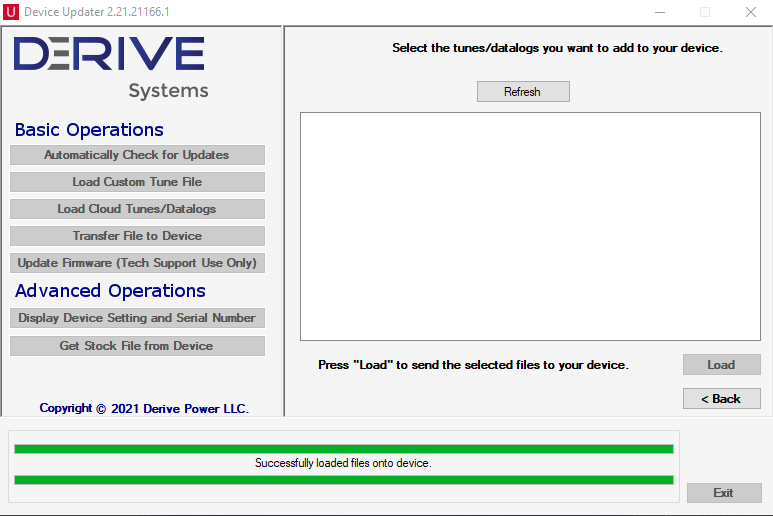Image resolution: width=773 pixels, height=516 pixels.
Task: Click 'Select the tunes/datalogs' instruction text
Action: 558,48
